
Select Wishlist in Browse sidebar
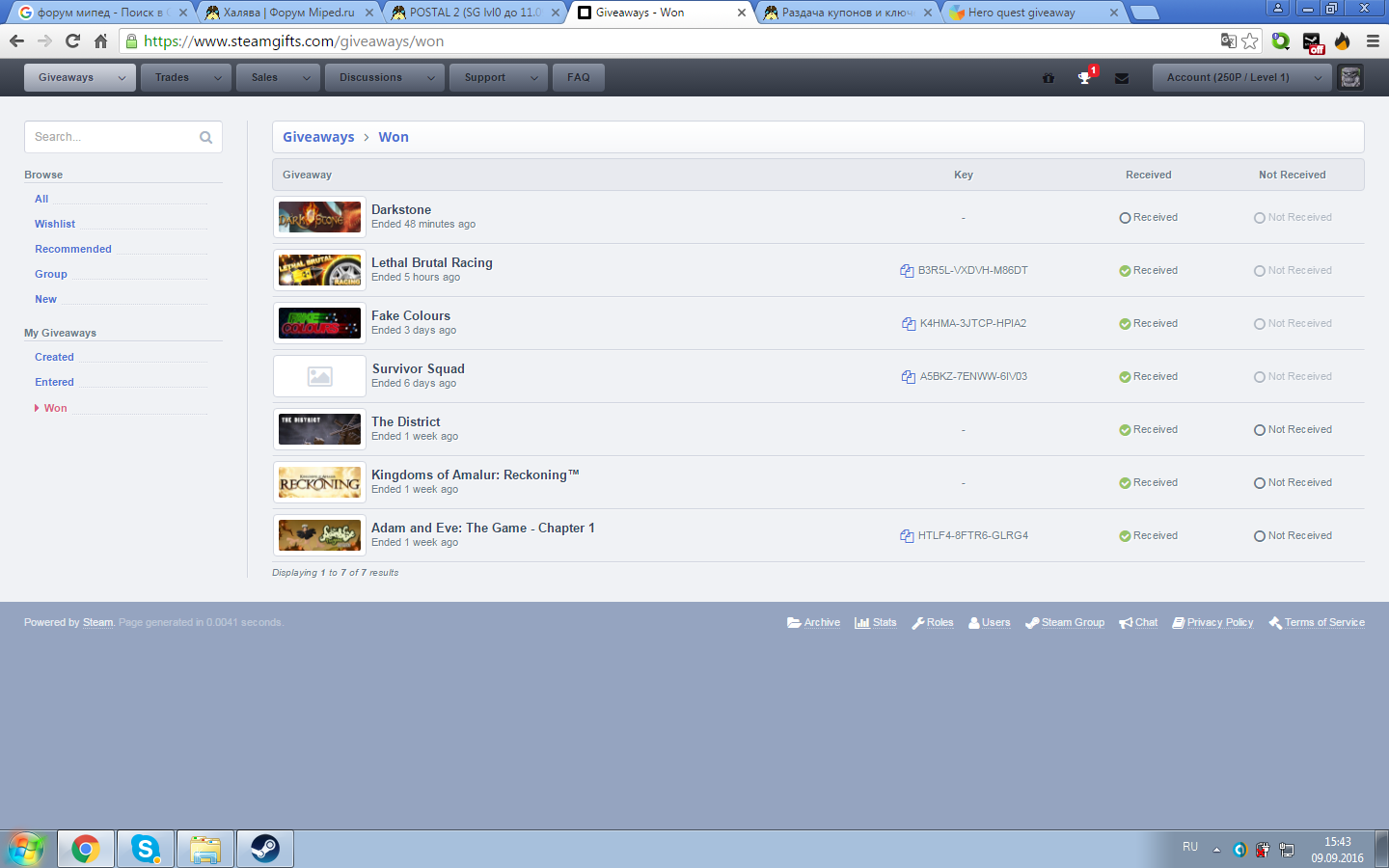point(55,224)
